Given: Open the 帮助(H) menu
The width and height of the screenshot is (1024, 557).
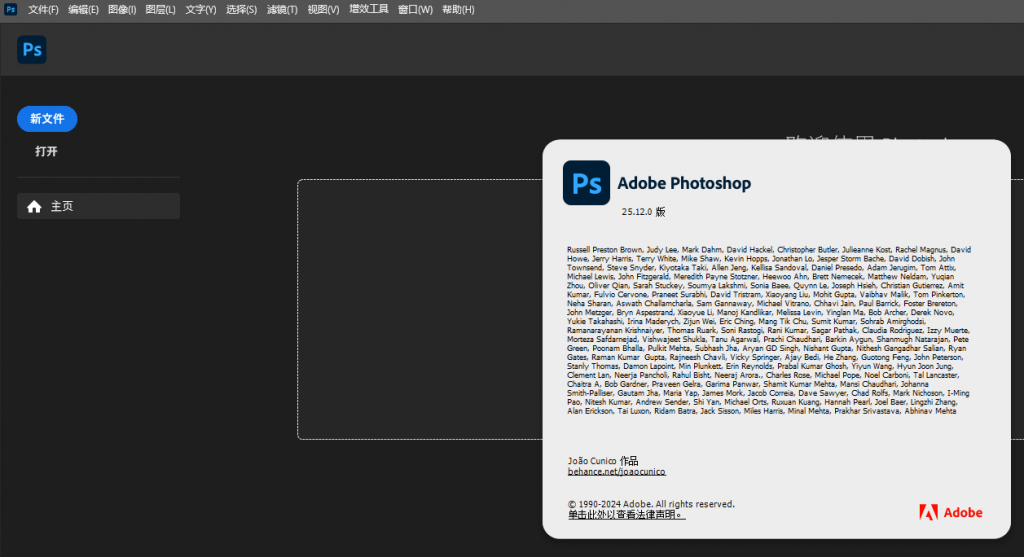Looking at the screenshot, I should click(458, 10).
